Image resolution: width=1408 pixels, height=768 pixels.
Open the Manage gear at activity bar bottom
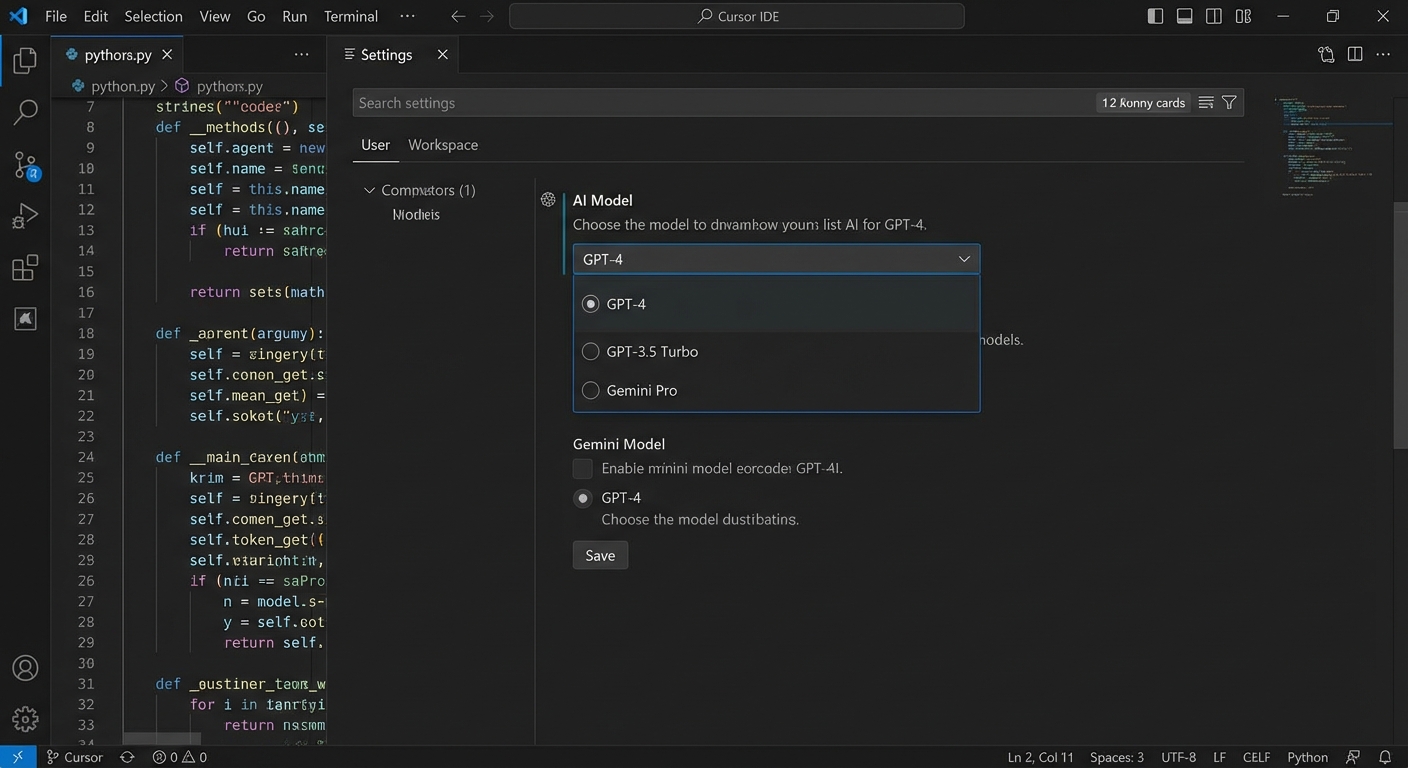pyautogui.click(x=25, y=719)
